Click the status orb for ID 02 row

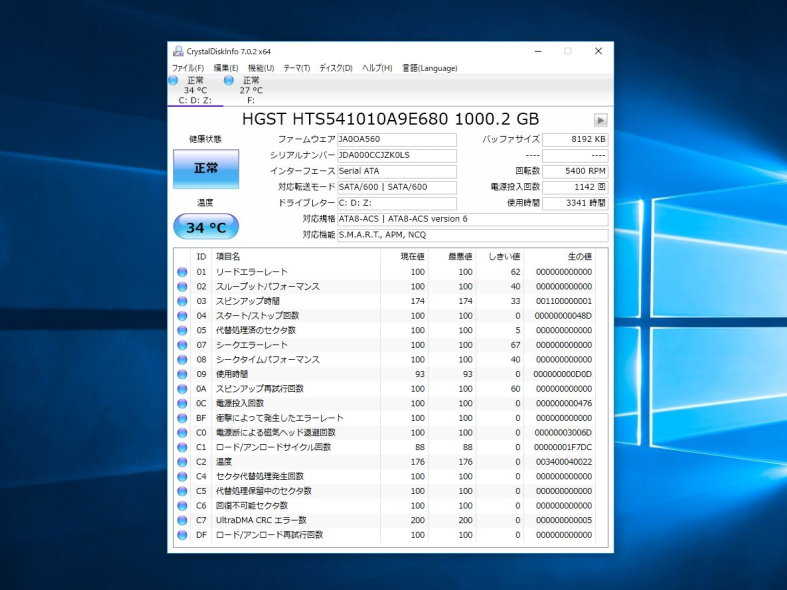[x=182, y=286]
